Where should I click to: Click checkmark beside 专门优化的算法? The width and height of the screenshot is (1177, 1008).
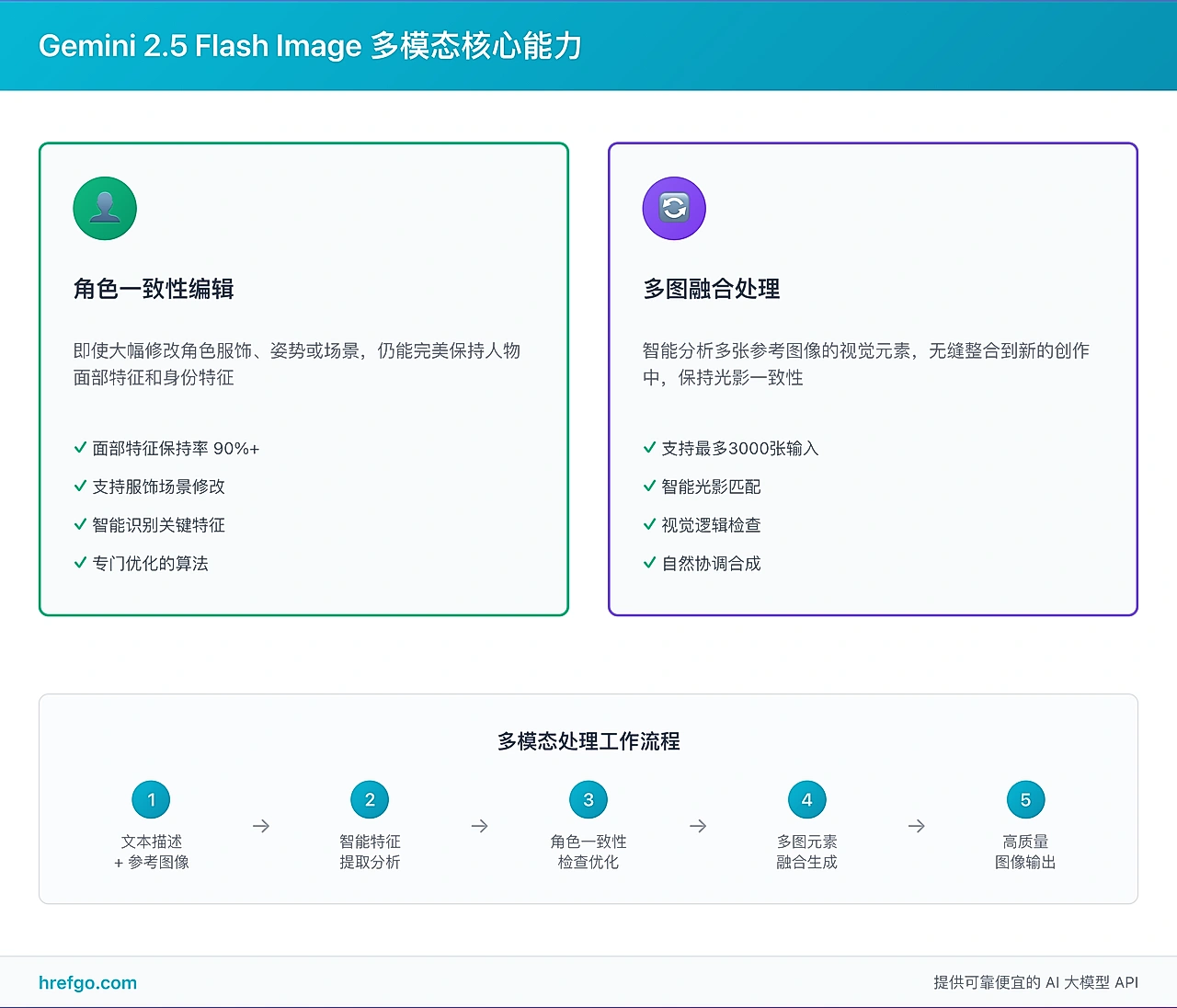pyautogui.click(x=80, y=563)
